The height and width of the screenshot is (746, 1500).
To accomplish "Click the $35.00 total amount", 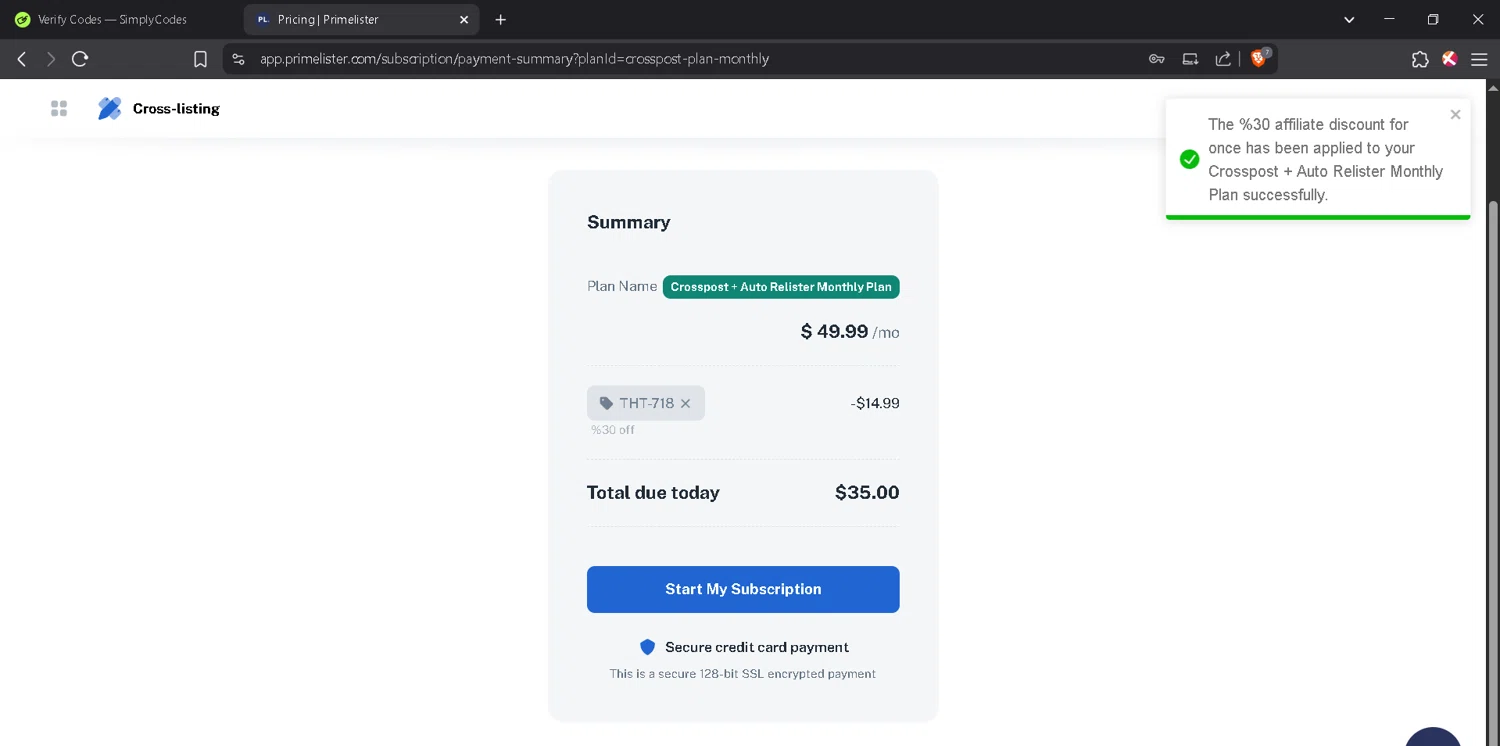I will 867,492.
